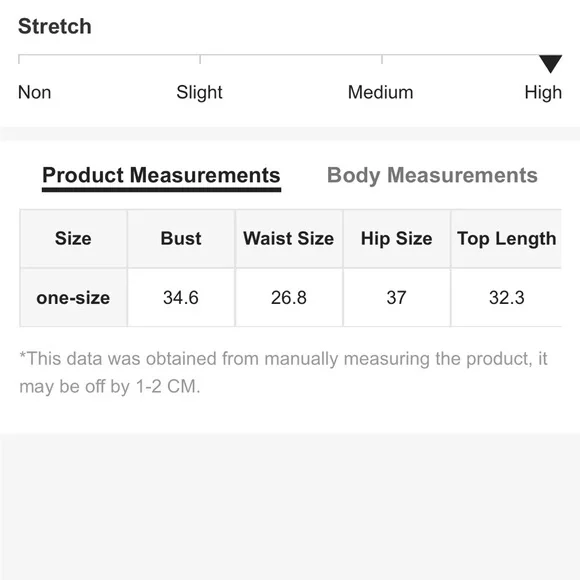Click the Hip Size column header
The width and height of the screenshot is (580, 580).
[x=397, y=239]
